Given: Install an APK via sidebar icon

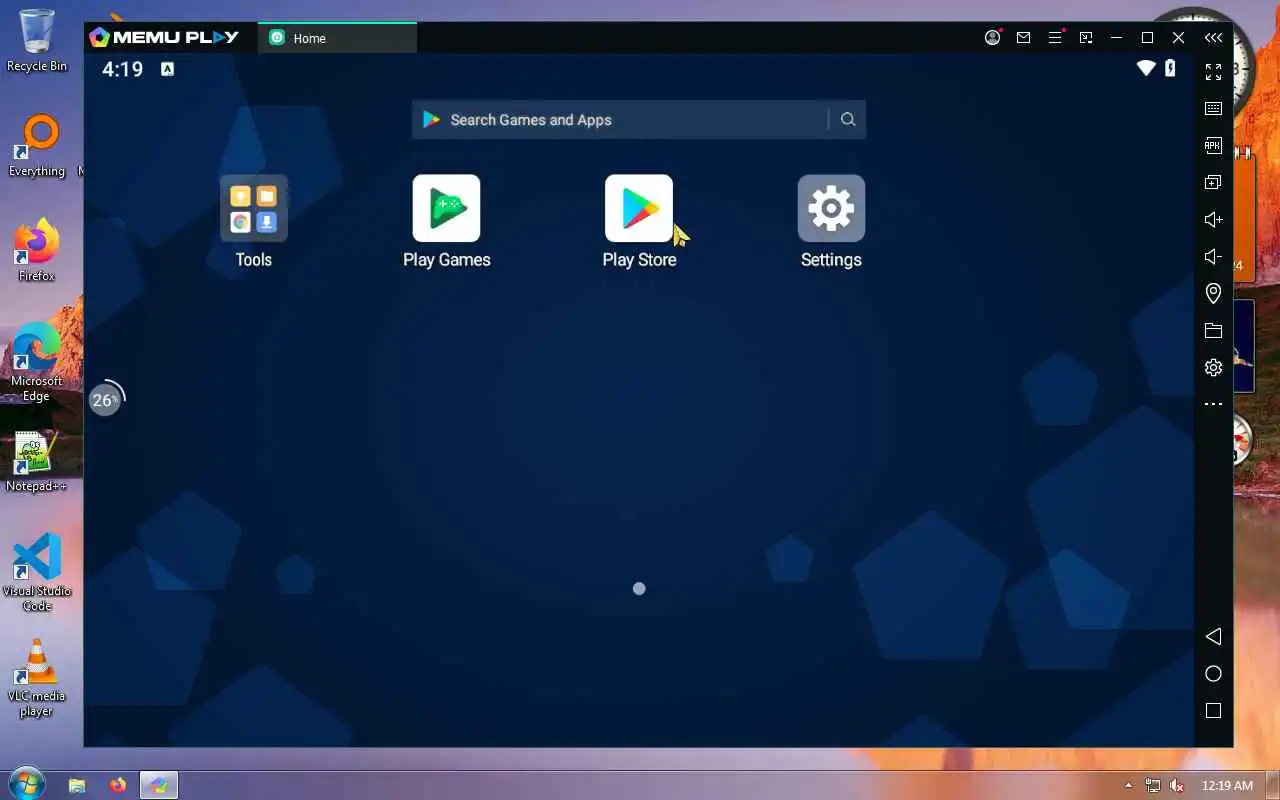Looking at the screenshot, I should point(1213,145).
